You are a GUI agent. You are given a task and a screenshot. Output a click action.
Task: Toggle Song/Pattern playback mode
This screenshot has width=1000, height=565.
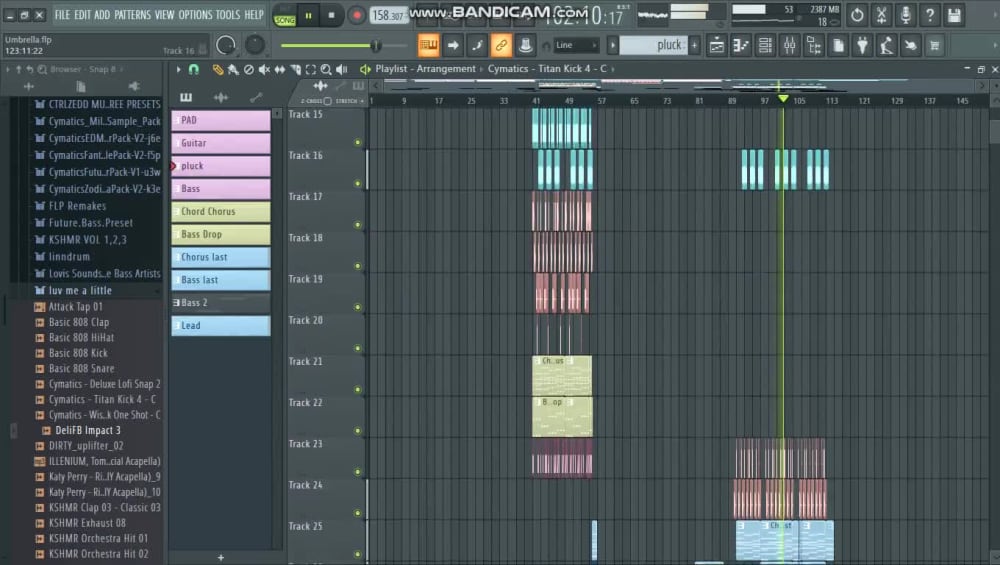[x=284, y=16]
